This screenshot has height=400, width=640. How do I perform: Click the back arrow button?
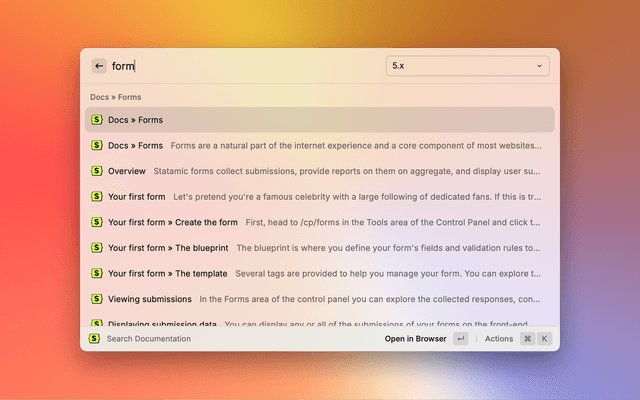coord(99,66)
